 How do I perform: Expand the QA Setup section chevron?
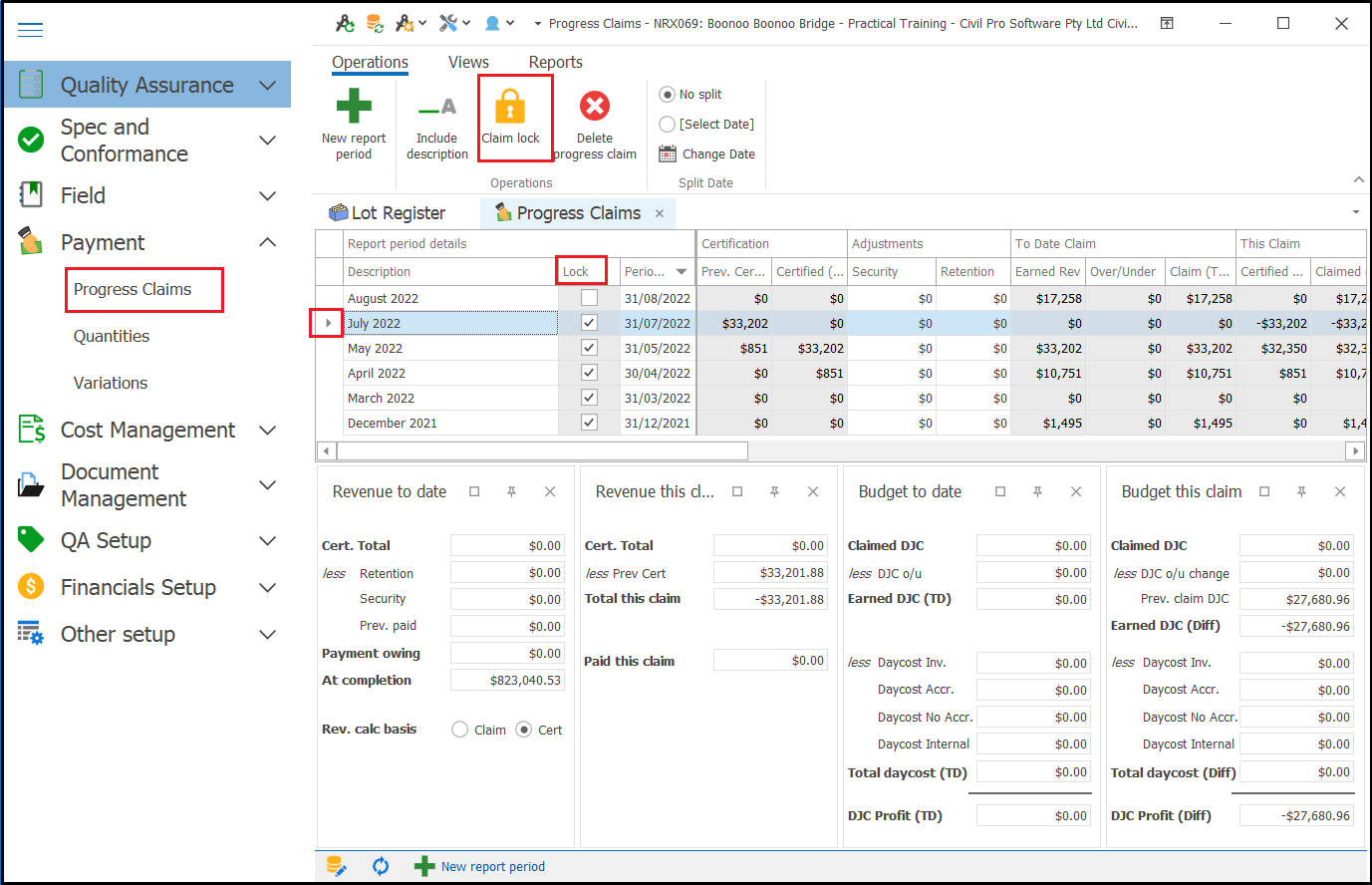(267, 540)
